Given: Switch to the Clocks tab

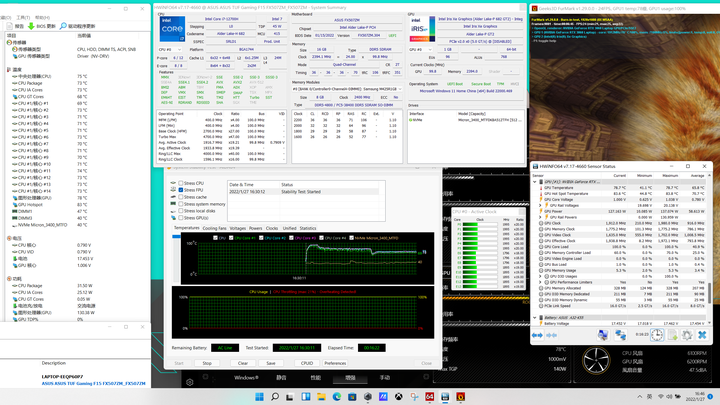Looking at the screenshot, I should 272,228.
